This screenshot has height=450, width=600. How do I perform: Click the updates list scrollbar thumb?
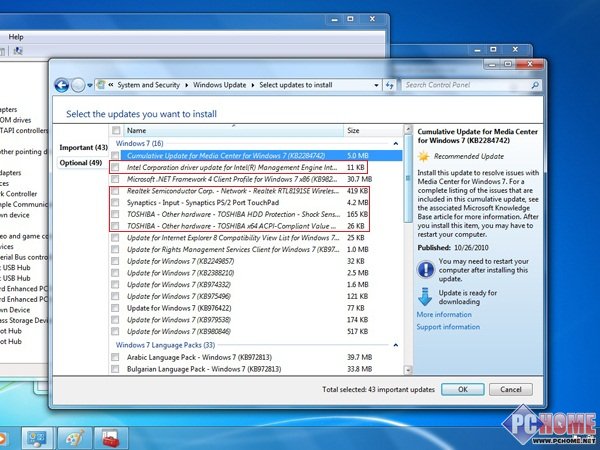(408, 178)
